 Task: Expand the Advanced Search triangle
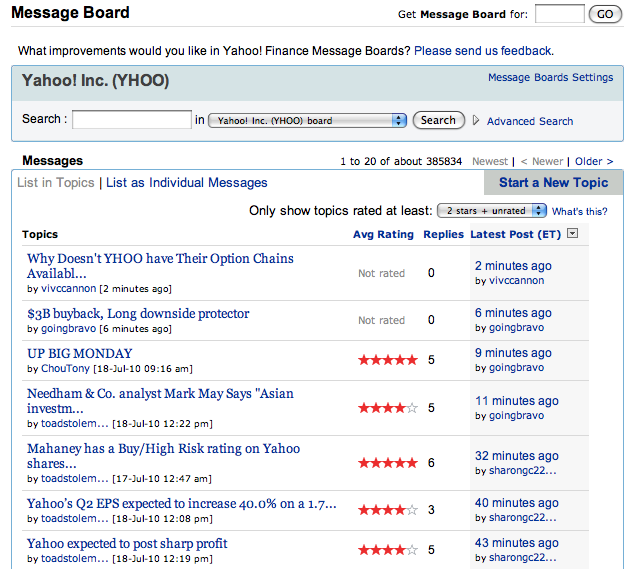(x=476, y=120)
